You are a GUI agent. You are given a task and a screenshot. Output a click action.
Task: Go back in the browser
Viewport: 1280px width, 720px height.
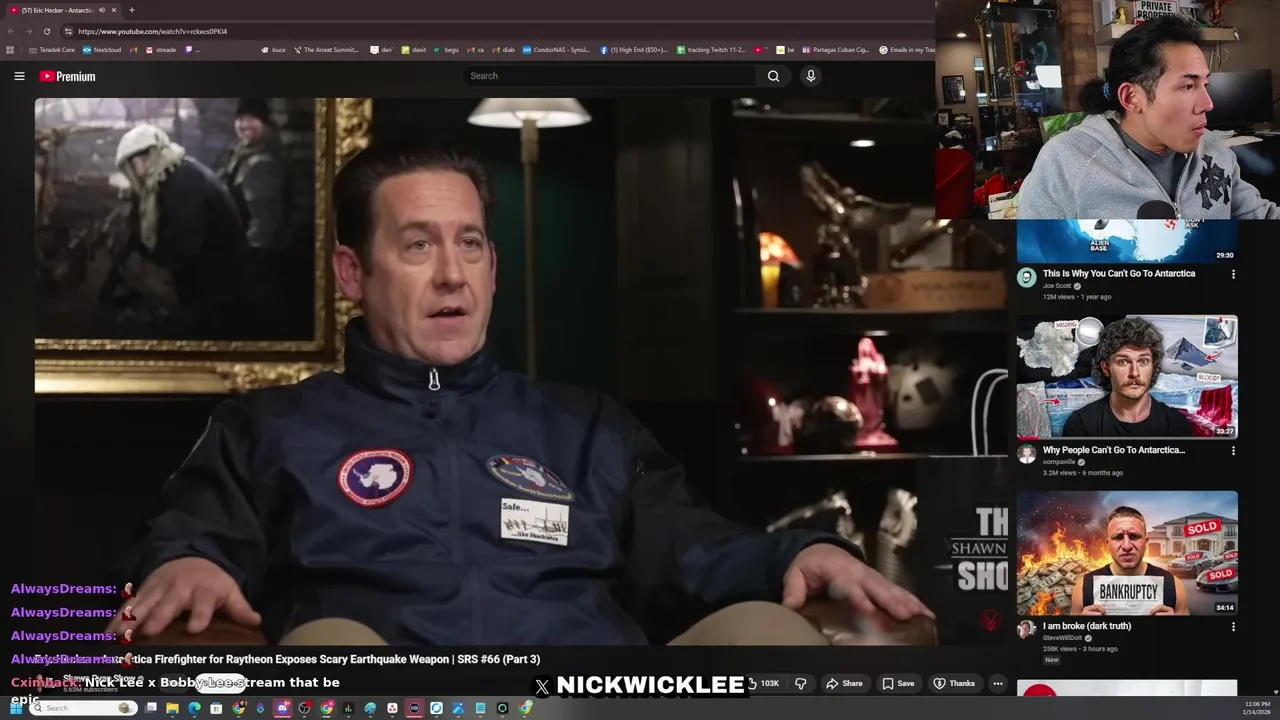pos(10,31)
